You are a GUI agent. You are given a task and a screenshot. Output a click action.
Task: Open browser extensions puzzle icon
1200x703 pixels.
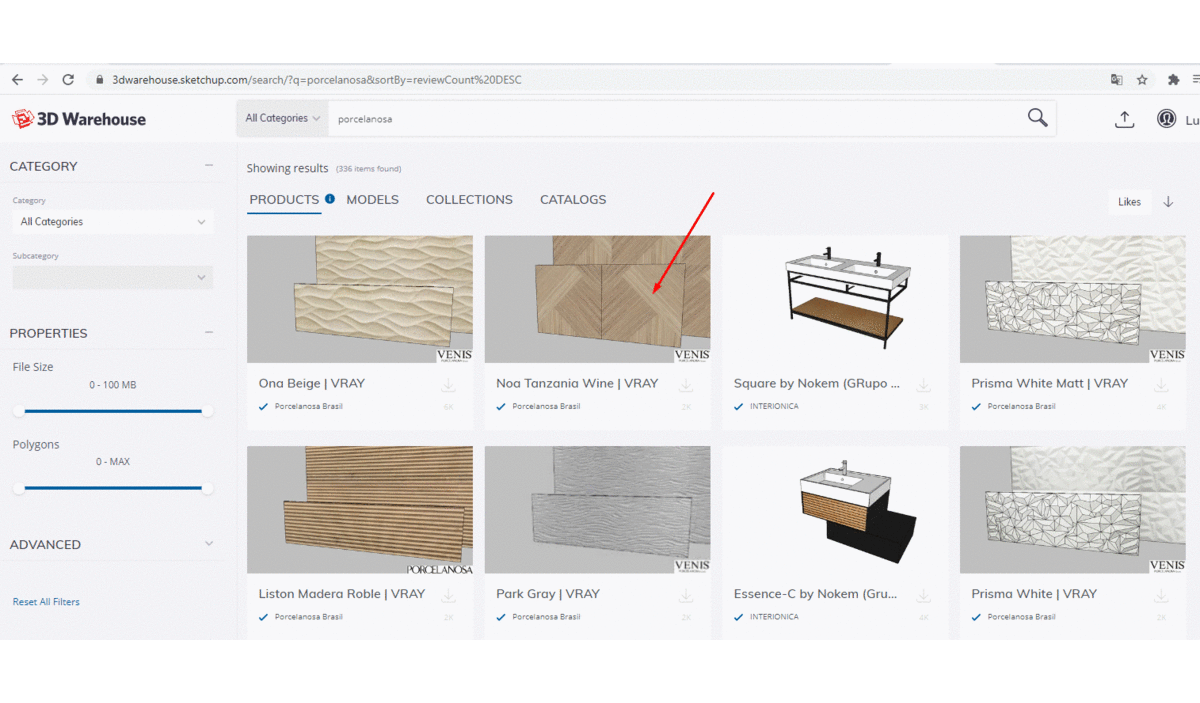click(x=1173, y=80)
